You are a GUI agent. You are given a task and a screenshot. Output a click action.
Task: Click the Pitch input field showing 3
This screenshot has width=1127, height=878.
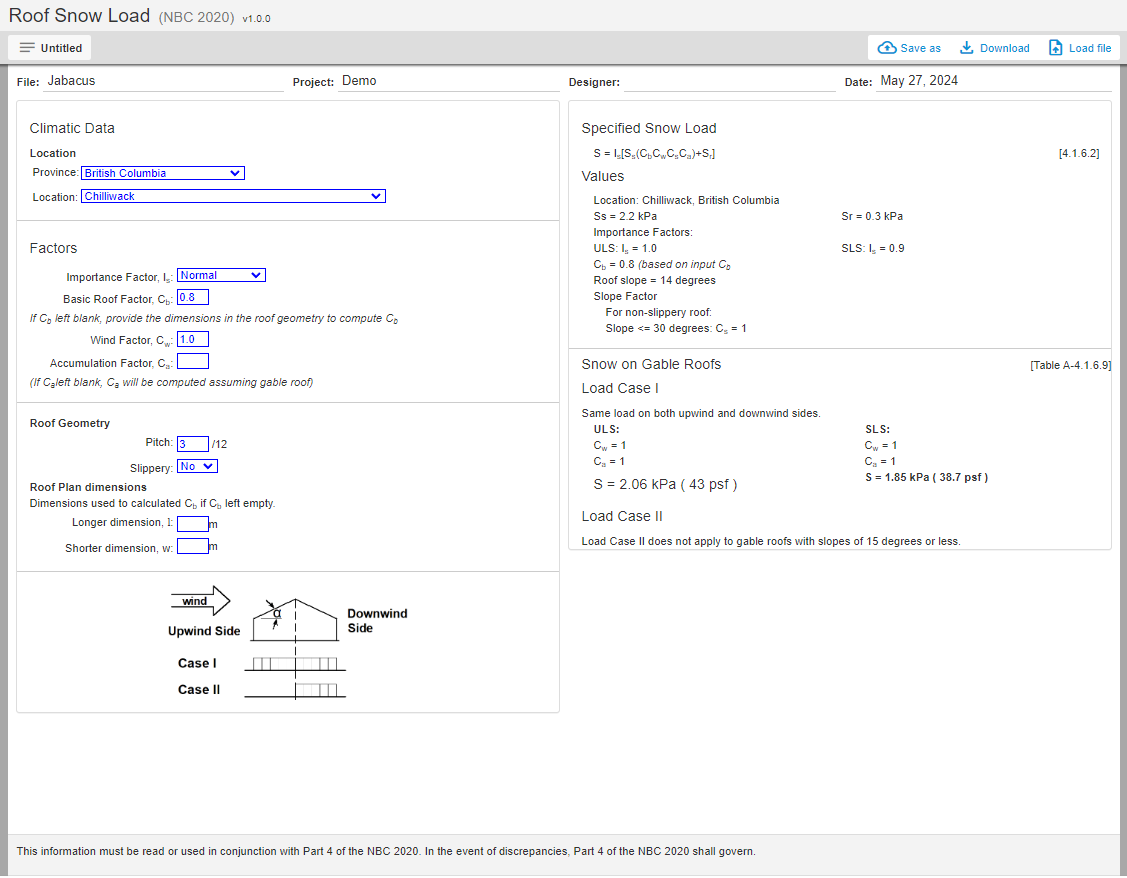click(193, 444)
